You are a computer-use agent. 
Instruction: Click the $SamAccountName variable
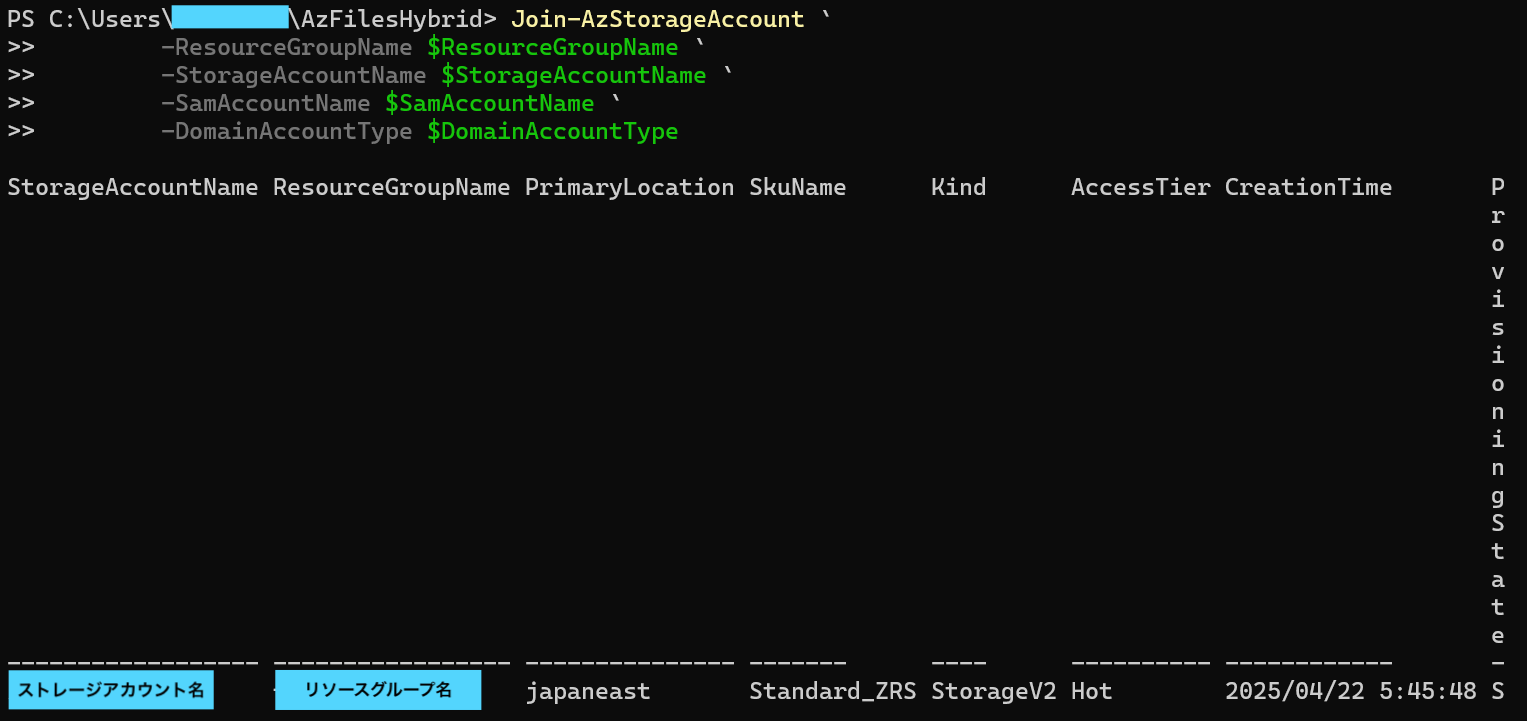(x=489, y=103)
